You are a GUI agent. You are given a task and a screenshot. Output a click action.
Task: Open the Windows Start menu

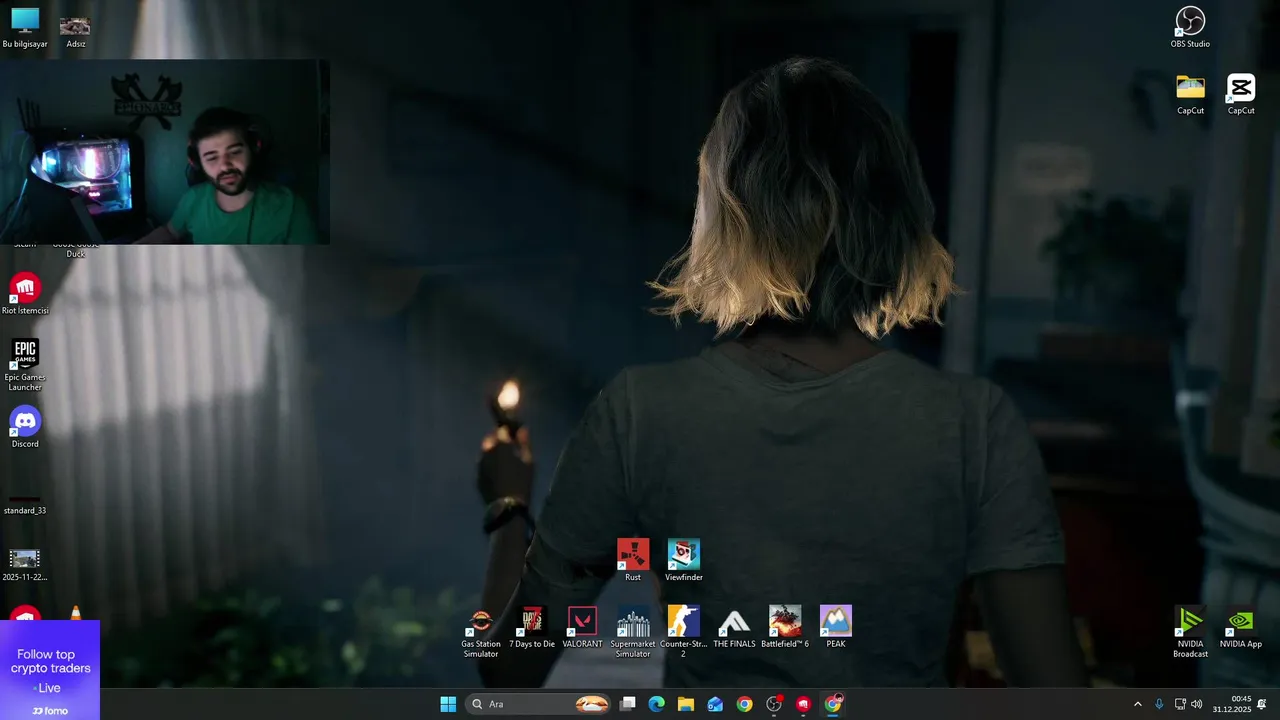click(x=448, y=704)
